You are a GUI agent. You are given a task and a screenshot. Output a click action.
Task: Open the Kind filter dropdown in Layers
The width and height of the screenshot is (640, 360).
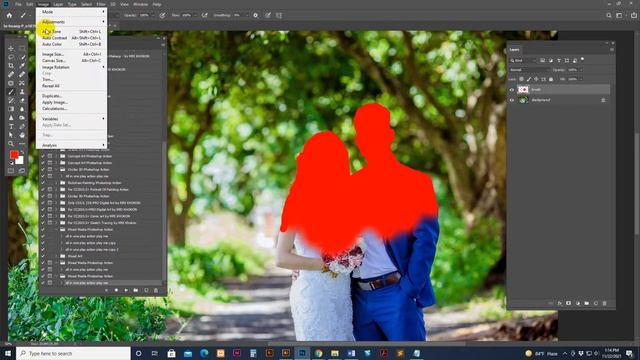point(522,60)
